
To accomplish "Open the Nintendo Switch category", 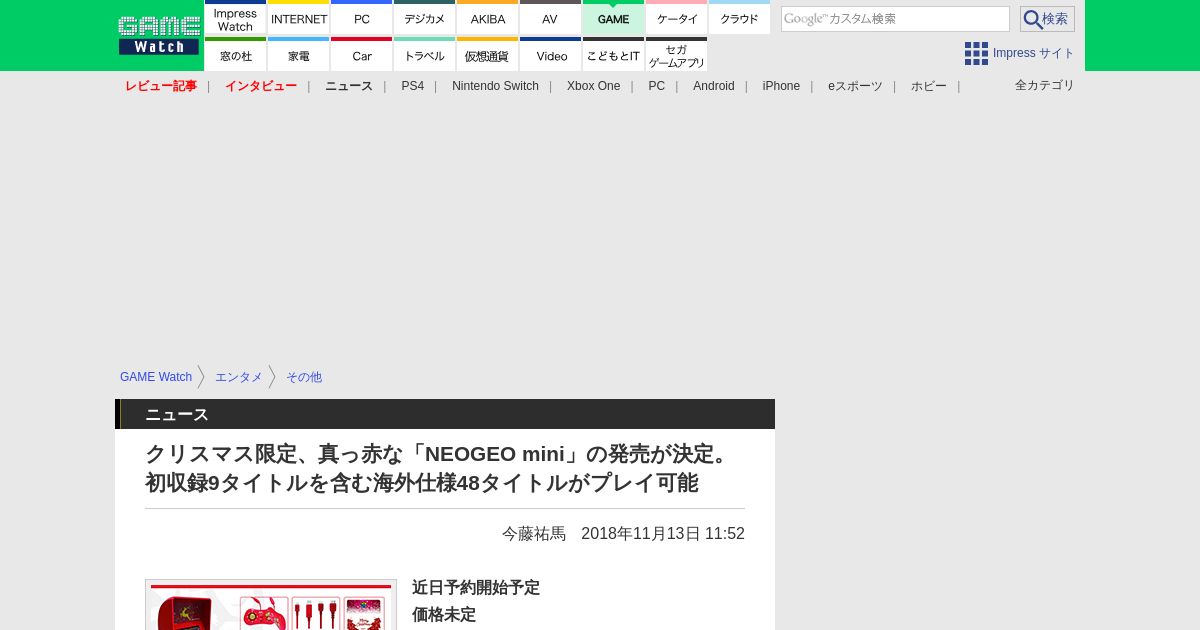I will [495, 86].
